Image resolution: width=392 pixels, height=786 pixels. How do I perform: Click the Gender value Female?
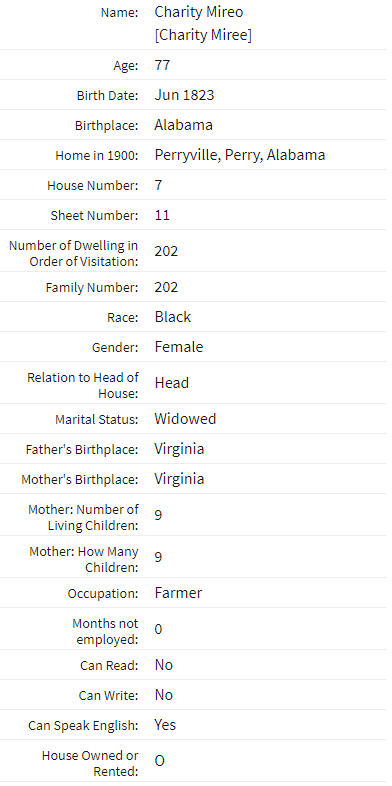[x=179, y=347]
